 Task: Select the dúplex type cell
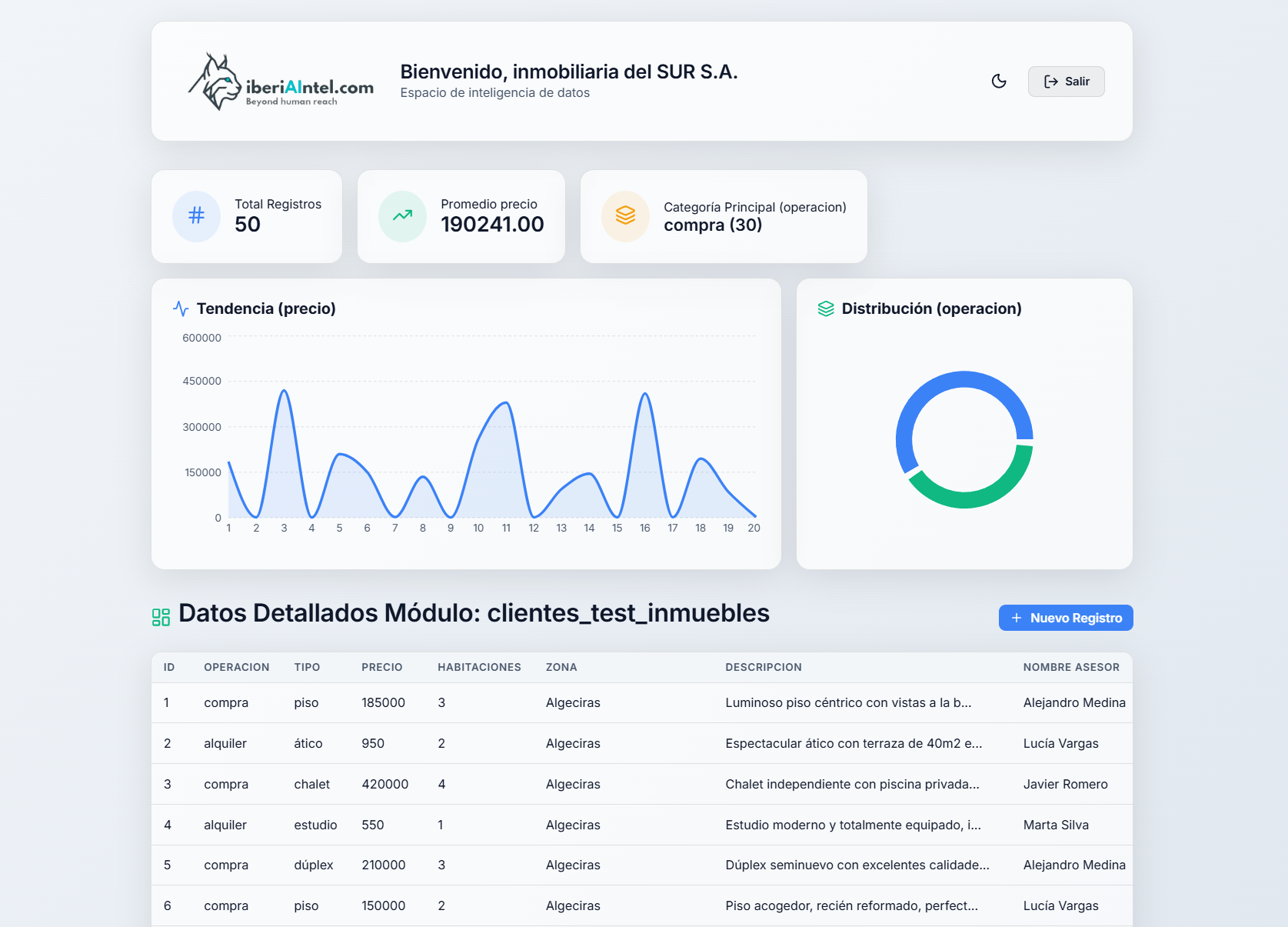[x=314, y=865]
